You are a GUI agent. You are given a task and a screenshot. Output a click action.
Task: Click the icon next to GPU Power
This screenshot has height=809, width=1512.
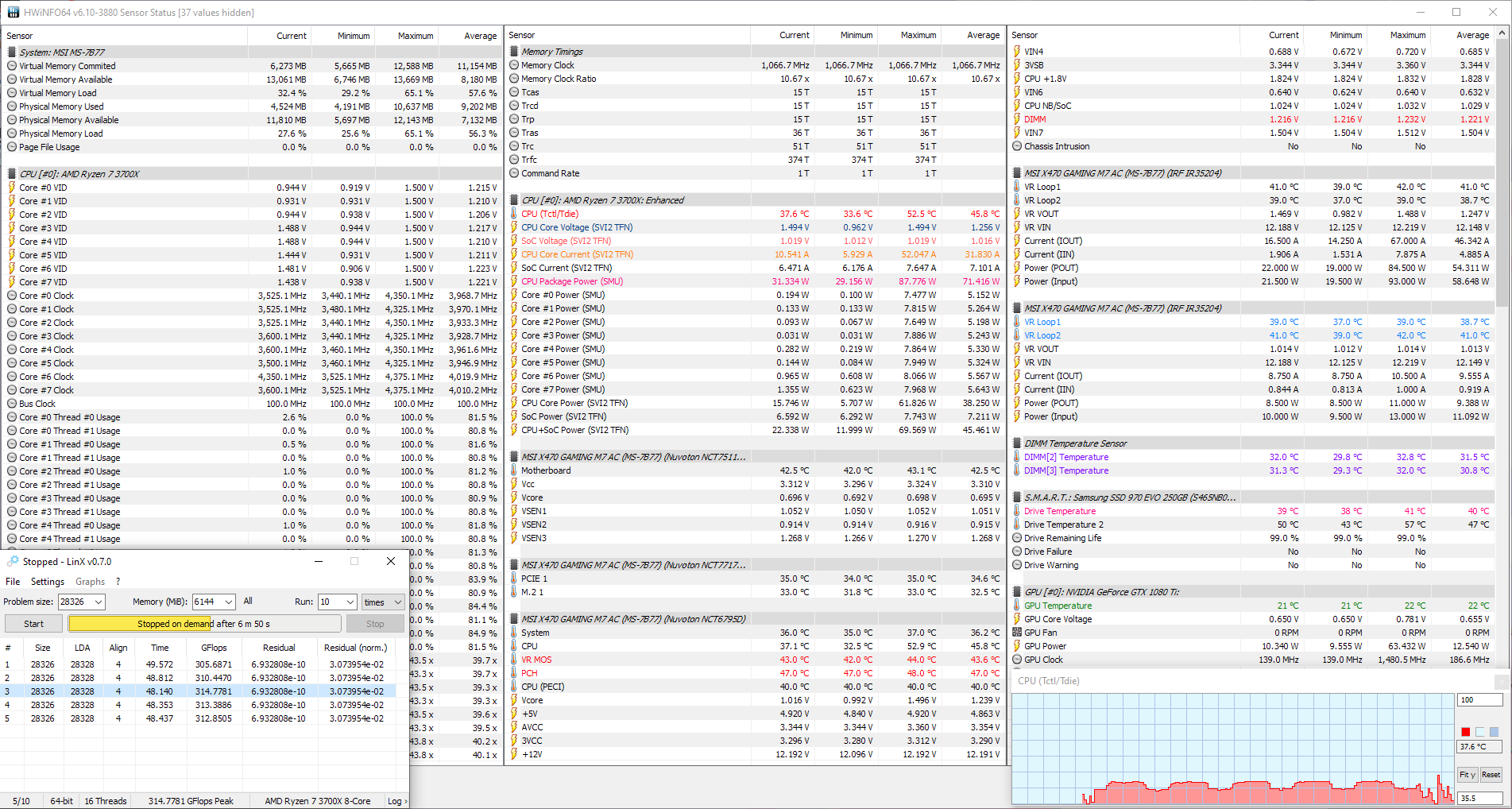pos(1017,646)
